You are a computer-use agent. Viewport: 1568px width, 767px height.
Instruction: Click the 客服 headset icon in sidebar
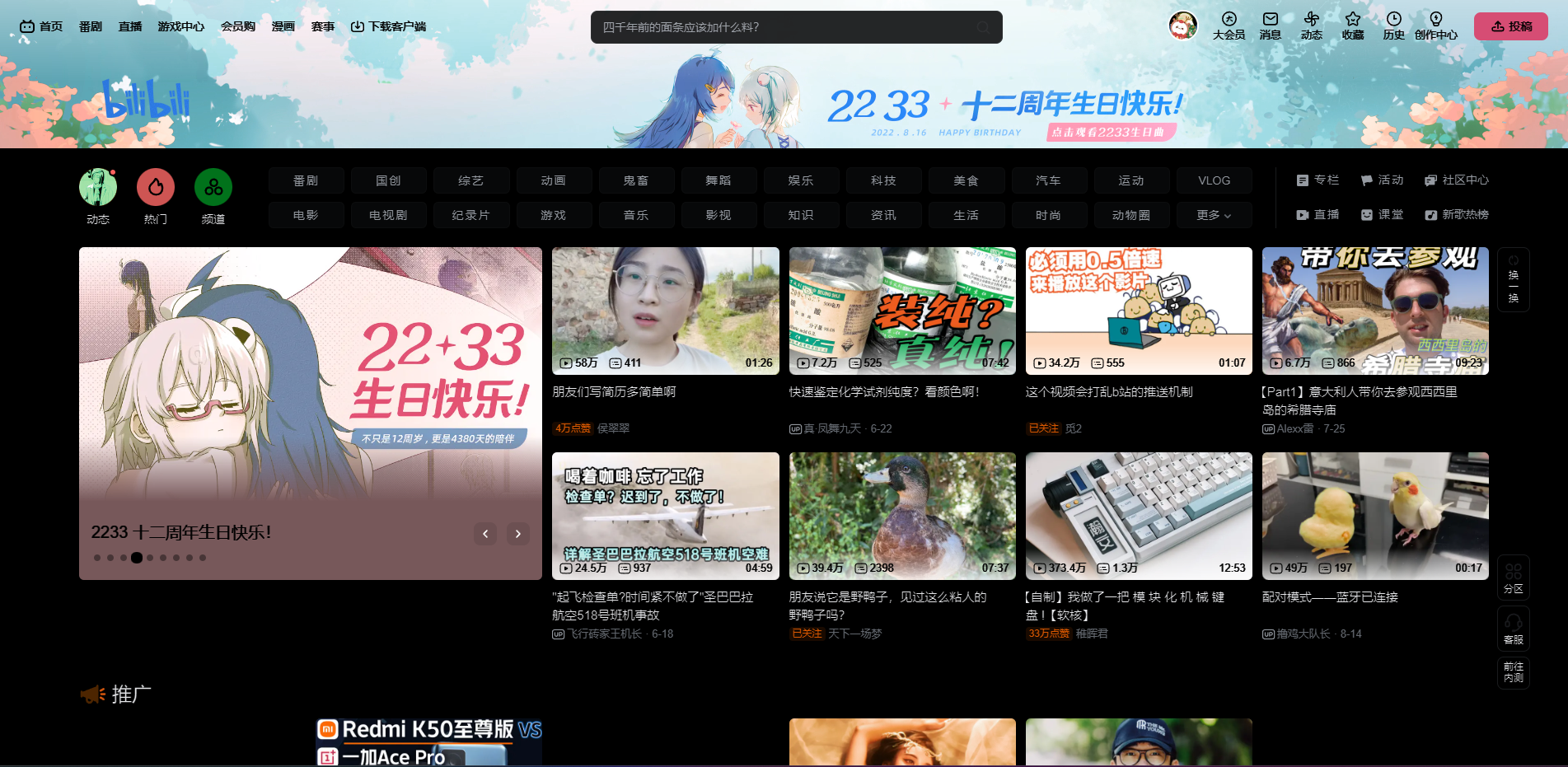tap(1513, 627)
